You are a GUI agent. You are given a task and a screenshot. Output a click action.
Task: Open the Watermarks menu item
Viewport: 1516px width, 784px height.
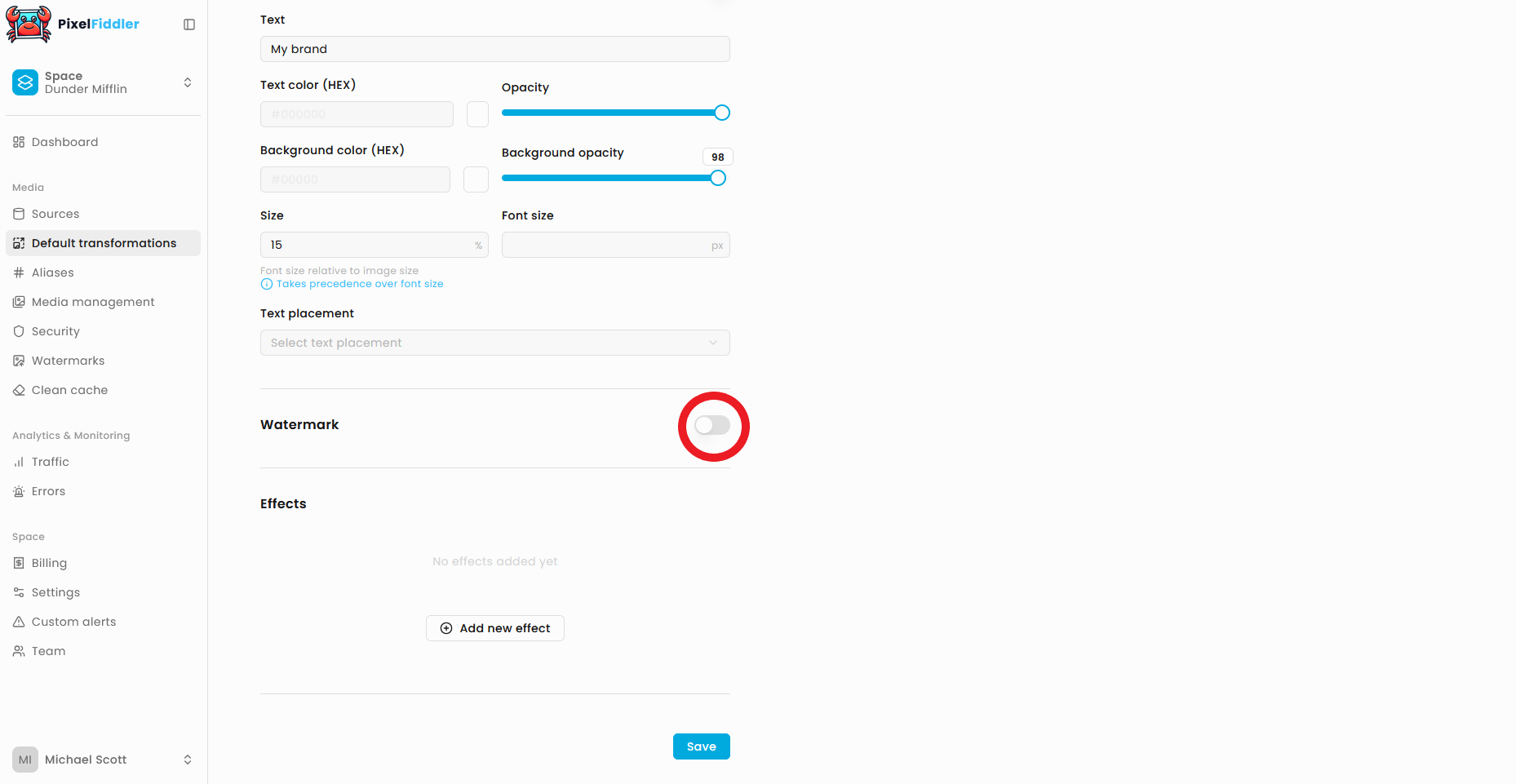pos(68,361)
